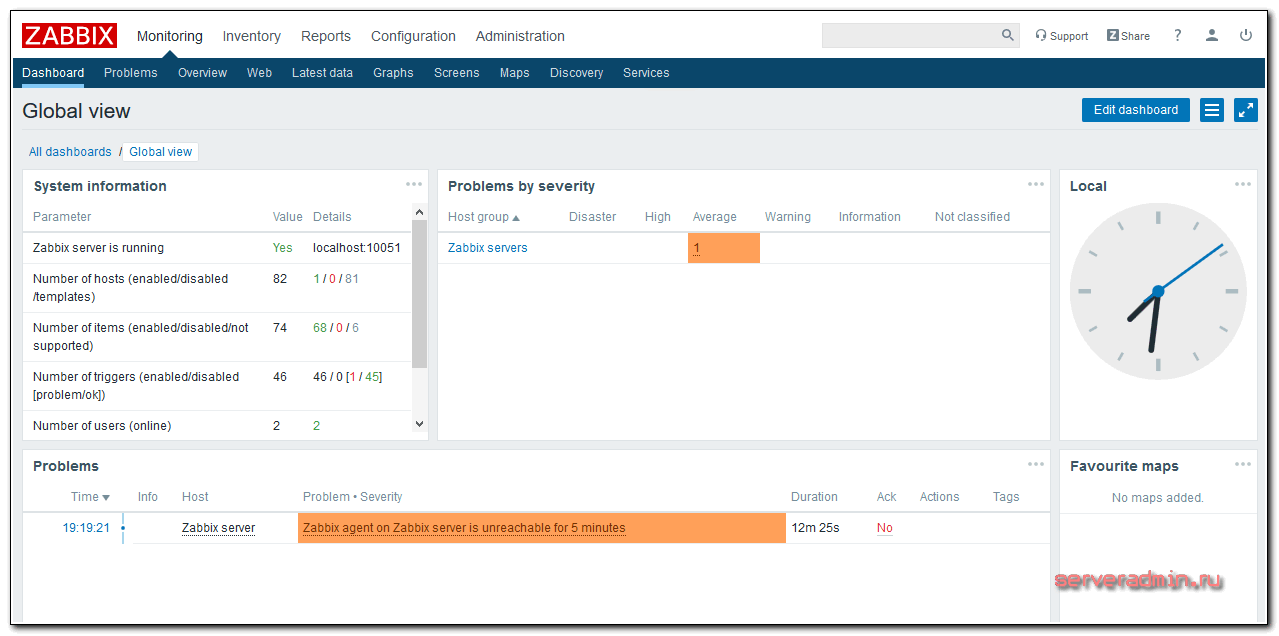Switch to the Latest data tab

click(322, 73)
